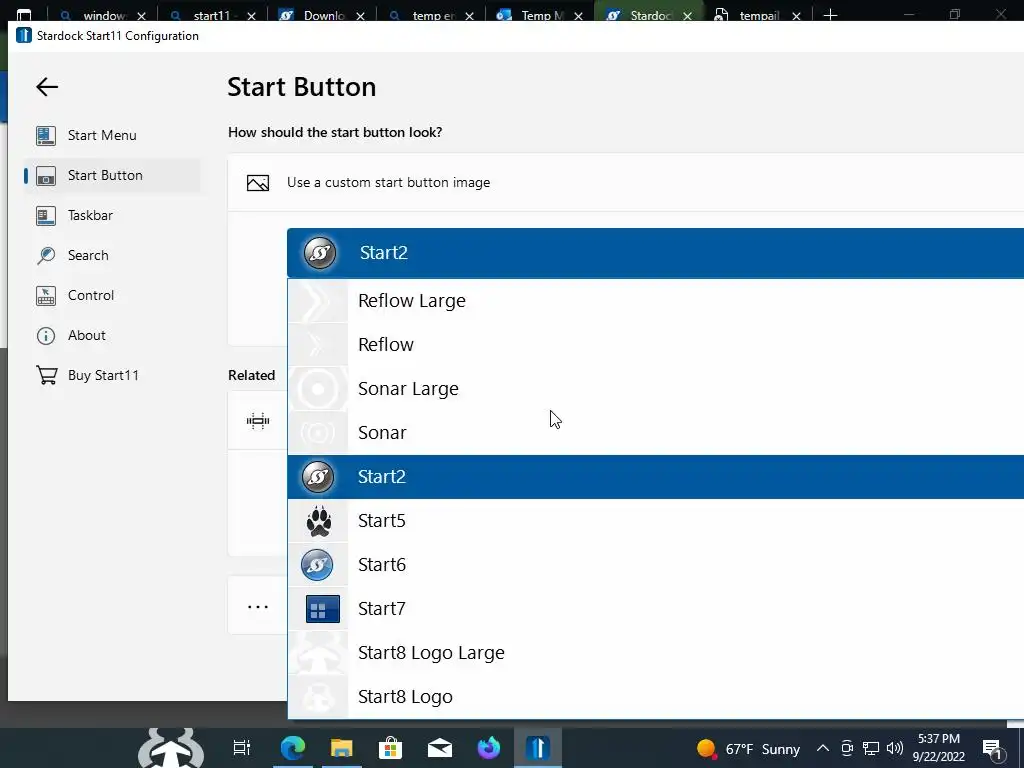Switch to the tempail browser tab

(758, 15)
